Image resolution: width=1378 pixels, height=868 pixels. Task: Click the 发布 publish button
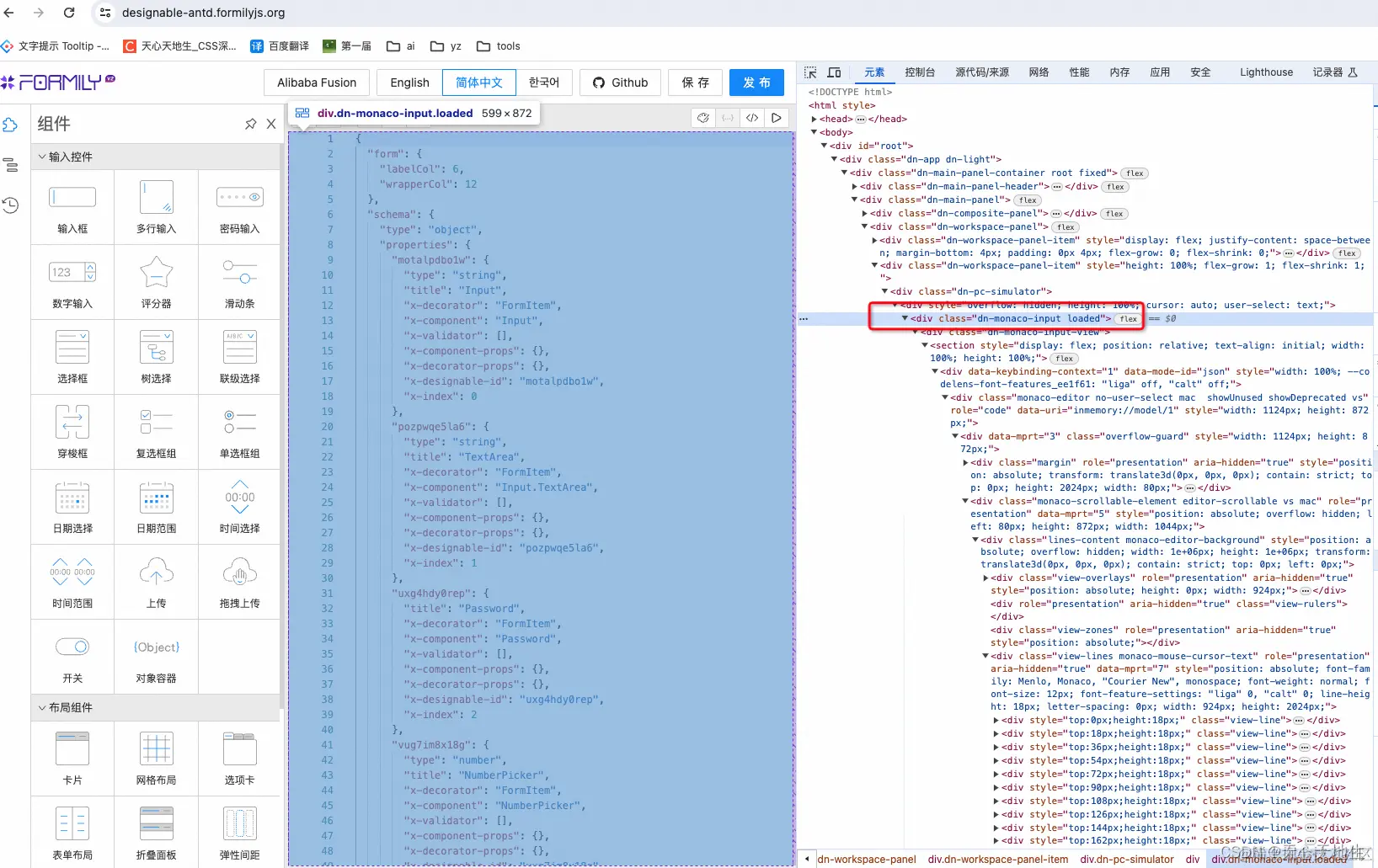756,83
